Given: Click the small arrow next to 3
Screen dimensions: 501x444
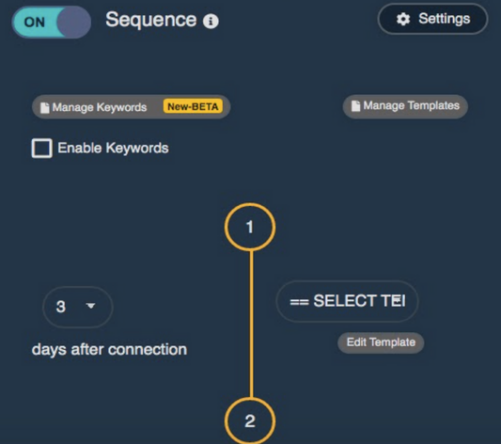Looking at the screenshot, I should (x=91, y=306).
